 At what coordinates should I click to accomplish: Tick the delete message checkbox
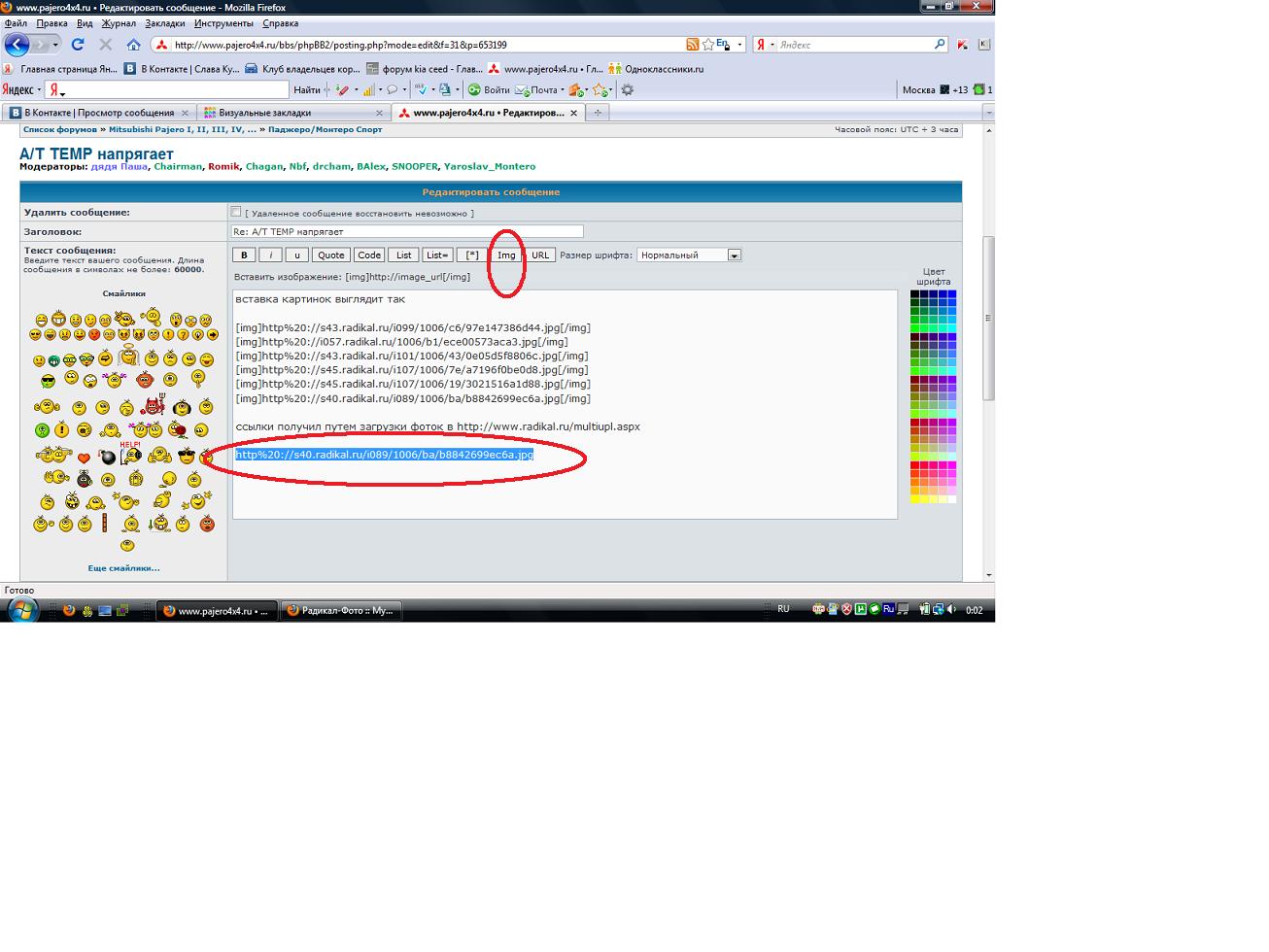(x=236, y=212)
